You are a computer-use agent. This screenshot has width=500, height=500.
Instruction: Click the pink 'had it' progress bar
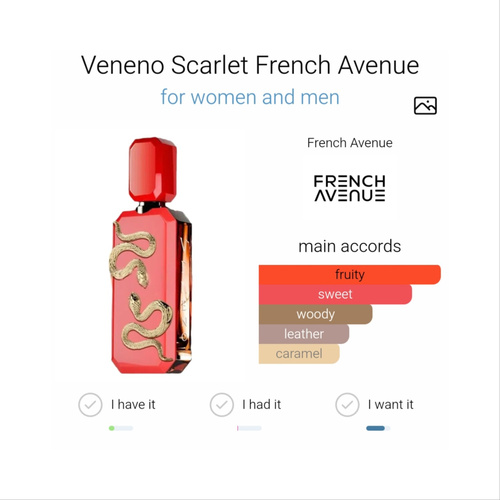coord(249,428)
